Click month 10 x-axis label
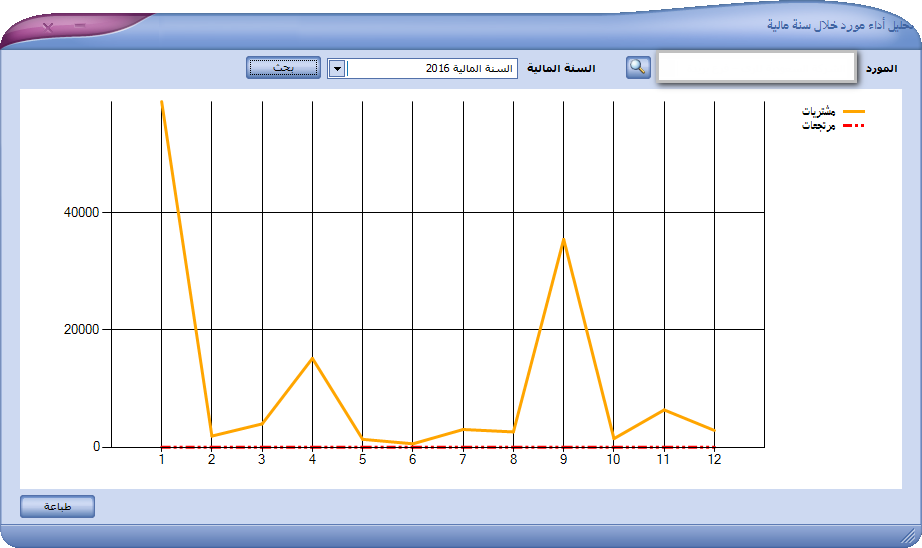Screen dimensions: 922x548 pyautogui.click(x=613, y=460)
